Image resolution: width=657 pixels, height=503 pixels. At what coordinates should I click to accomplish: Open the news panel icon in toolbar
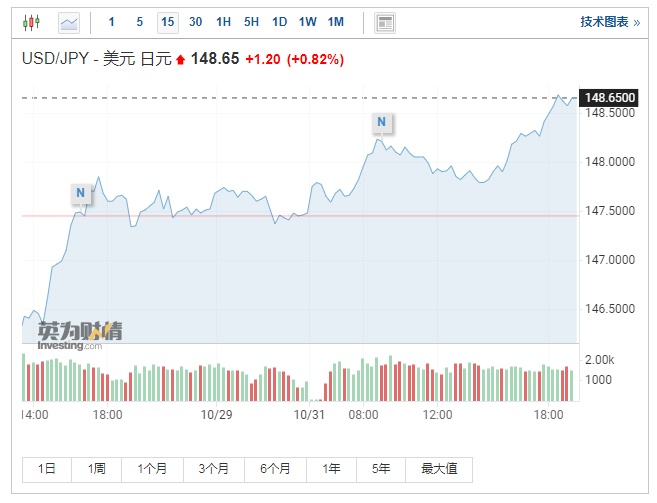click(384, 22)
